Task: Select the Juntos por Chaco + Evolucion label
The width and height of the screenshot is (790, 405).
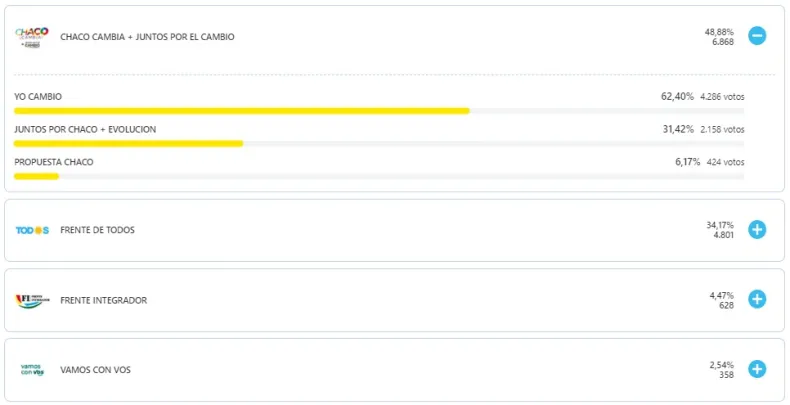Action: [x=85, y=130]
